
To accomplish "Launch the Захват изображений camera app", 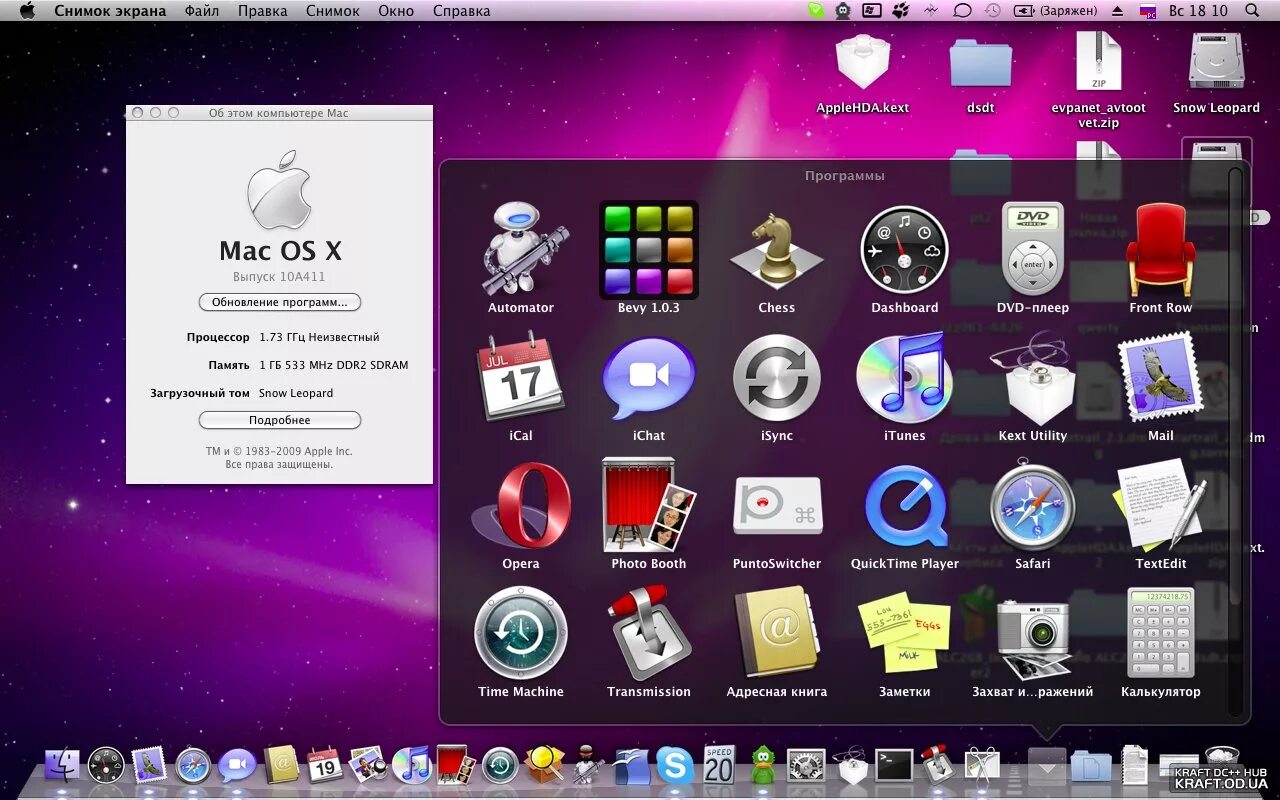I will [1033, 638].
